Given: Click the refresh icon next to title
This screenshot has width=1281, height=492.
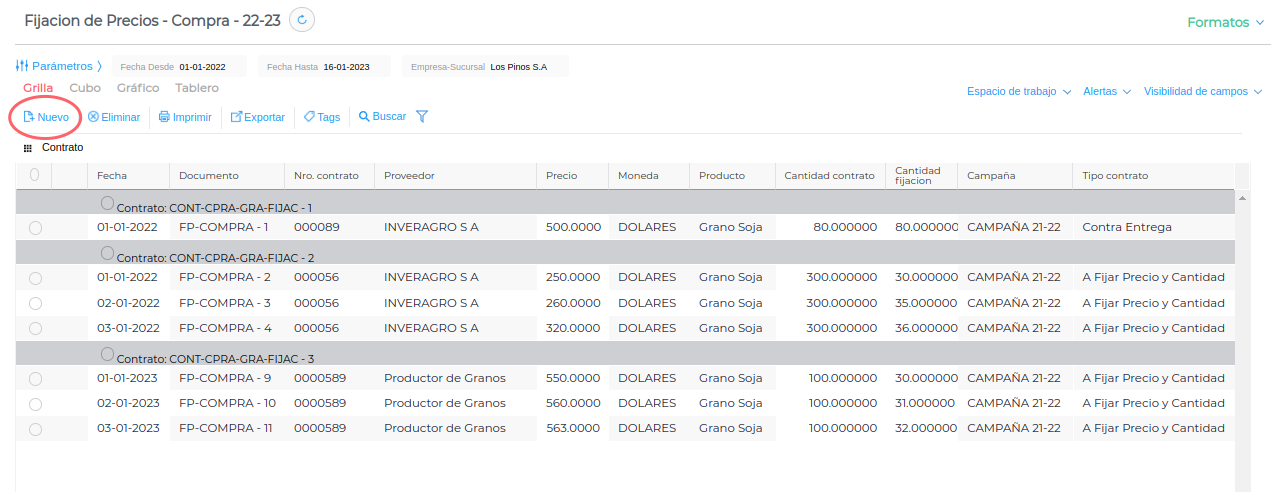Looking at the screenshot, I should point(301,19).
